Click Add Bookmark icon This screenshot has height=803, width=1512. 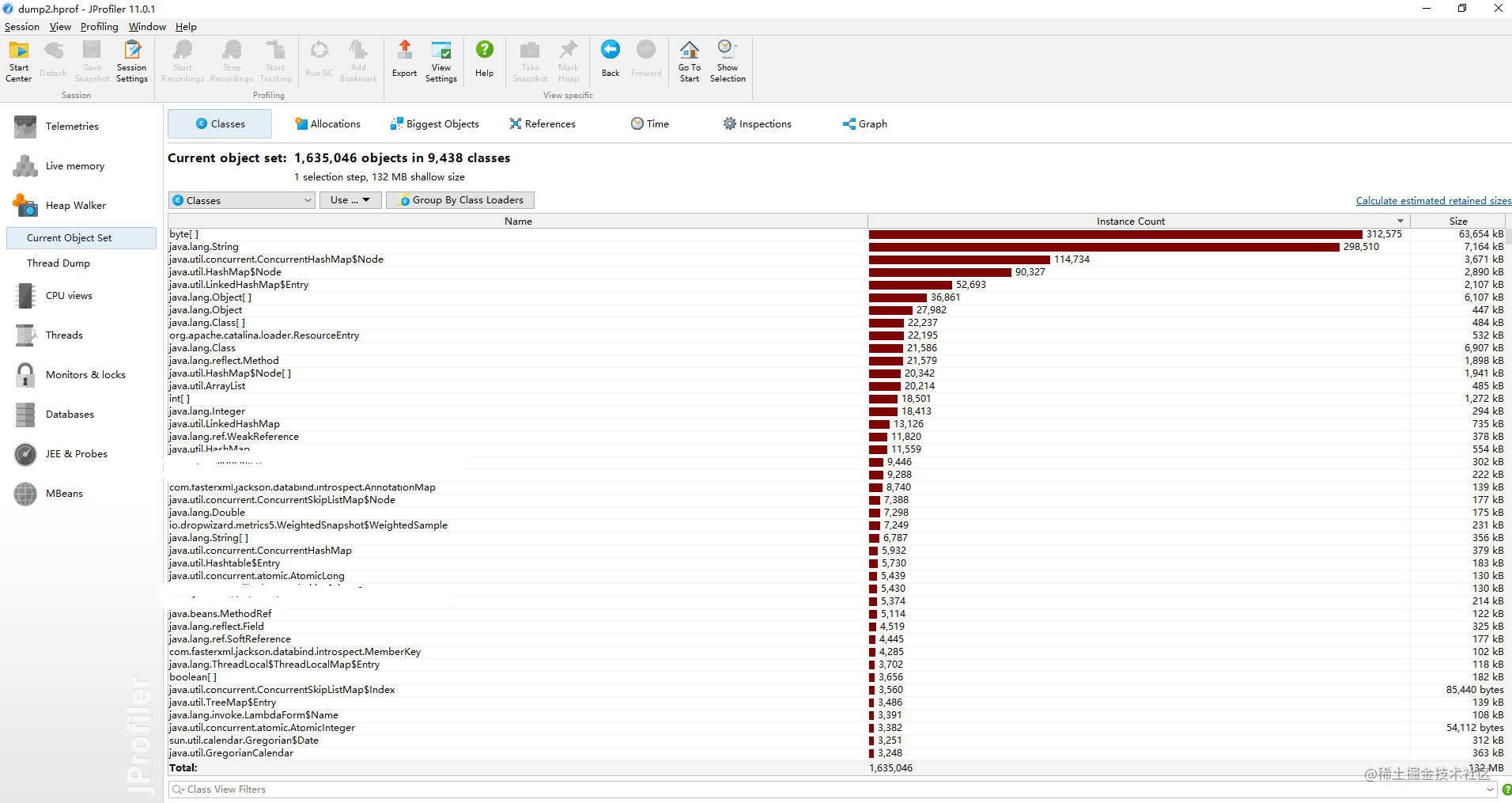(x=358, y=61)
